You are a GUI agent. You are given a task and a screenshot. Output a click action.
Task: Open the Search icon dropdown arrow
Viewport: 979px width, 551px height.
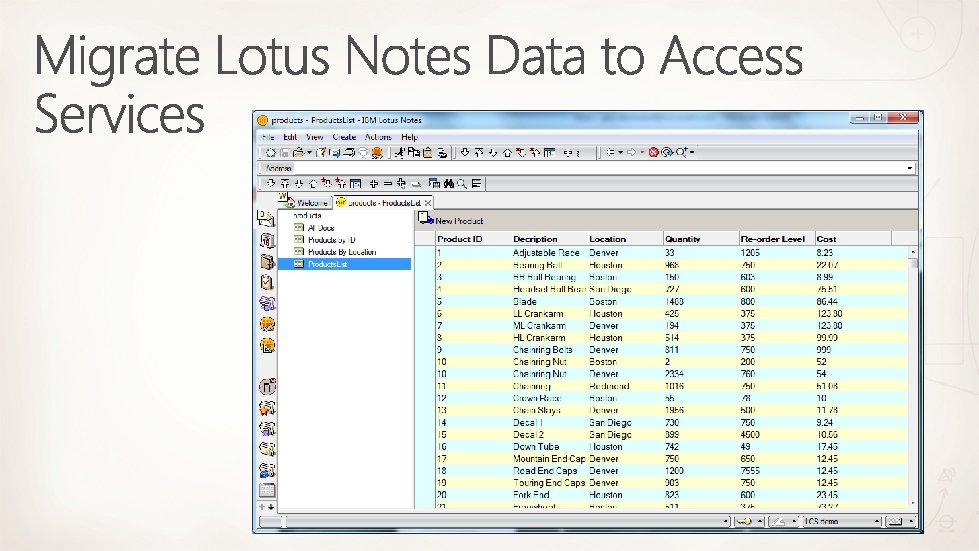[692, 152]
